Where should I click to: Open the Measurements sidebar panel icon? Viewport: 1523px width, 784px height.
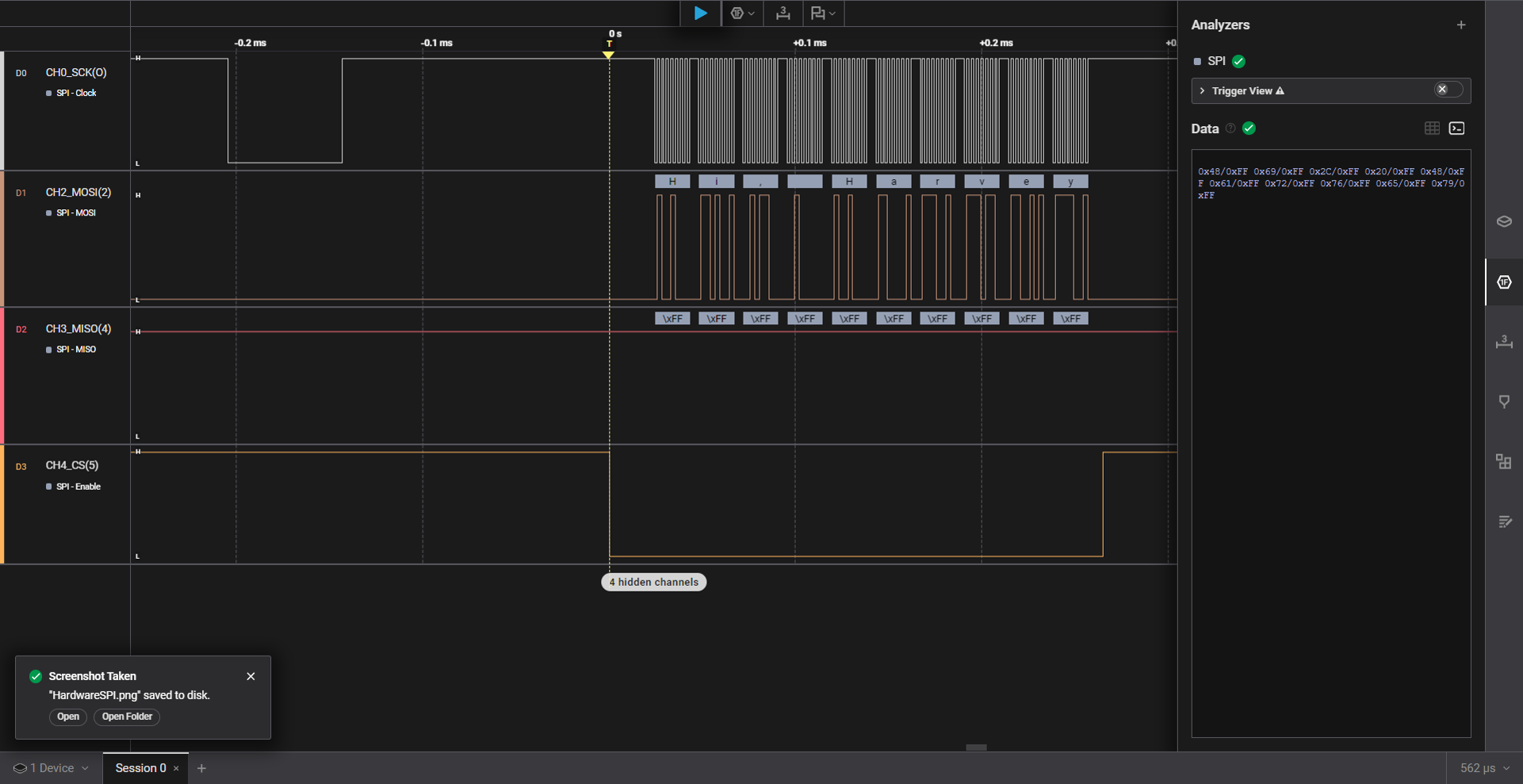coord(1504,342)
